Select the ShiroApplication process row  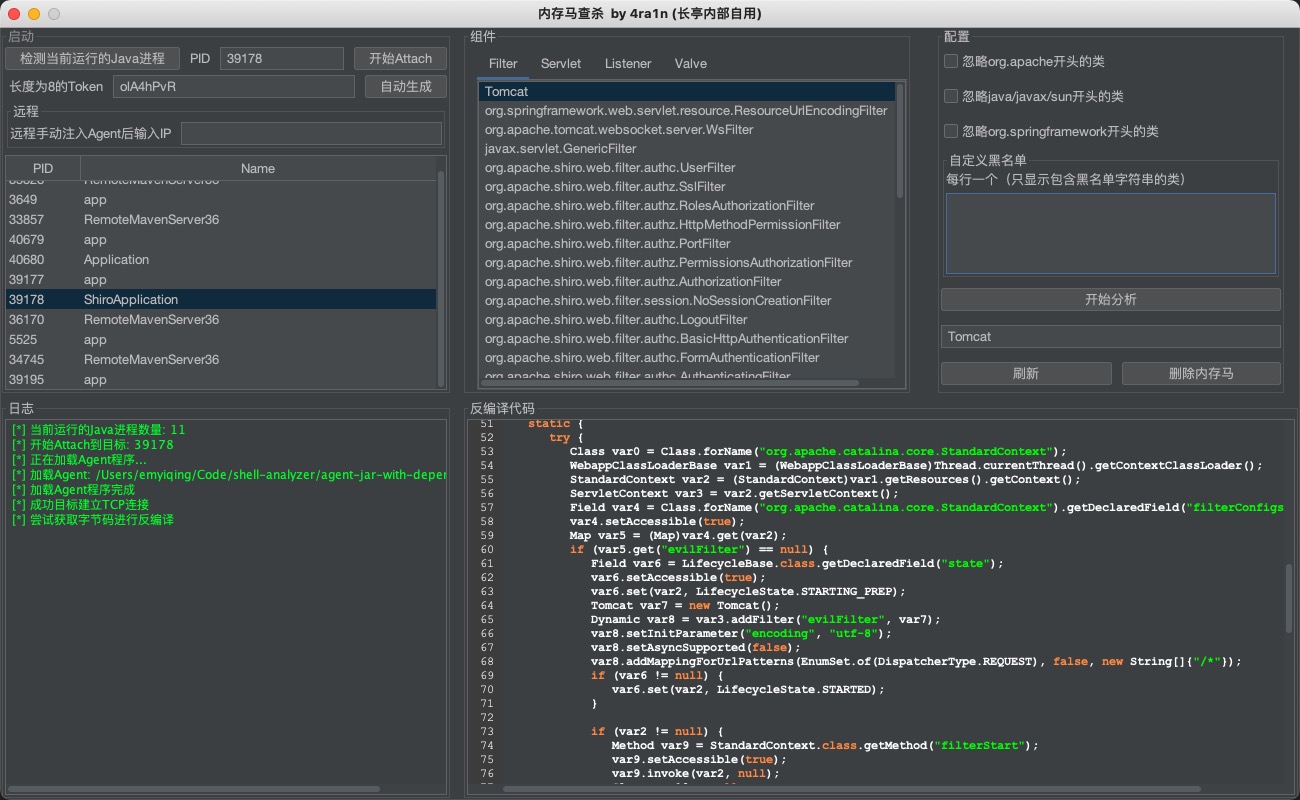(x=221, y=299)
